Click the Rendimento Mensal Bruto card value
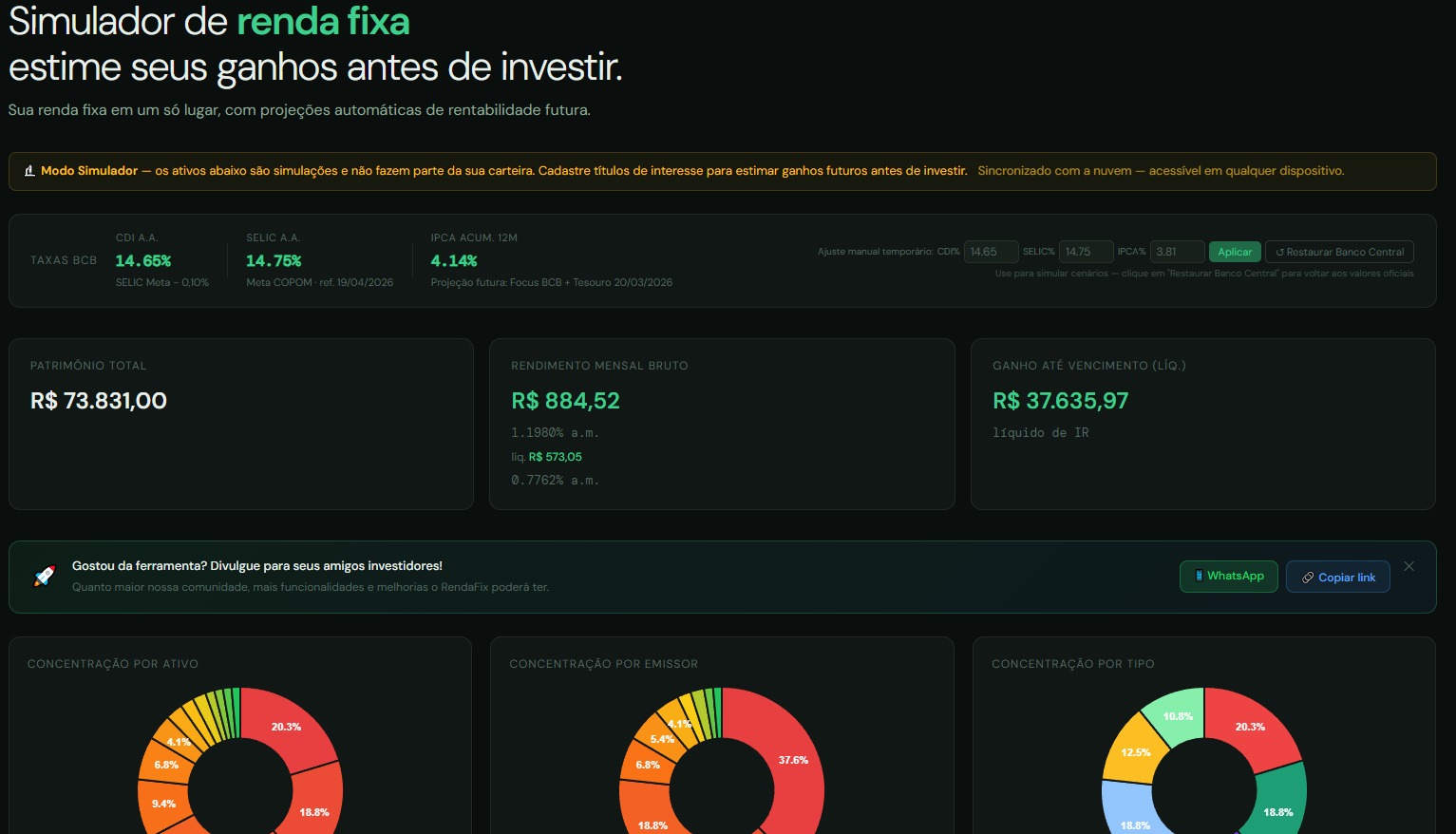1456x834 pixels. coord(565,401)
